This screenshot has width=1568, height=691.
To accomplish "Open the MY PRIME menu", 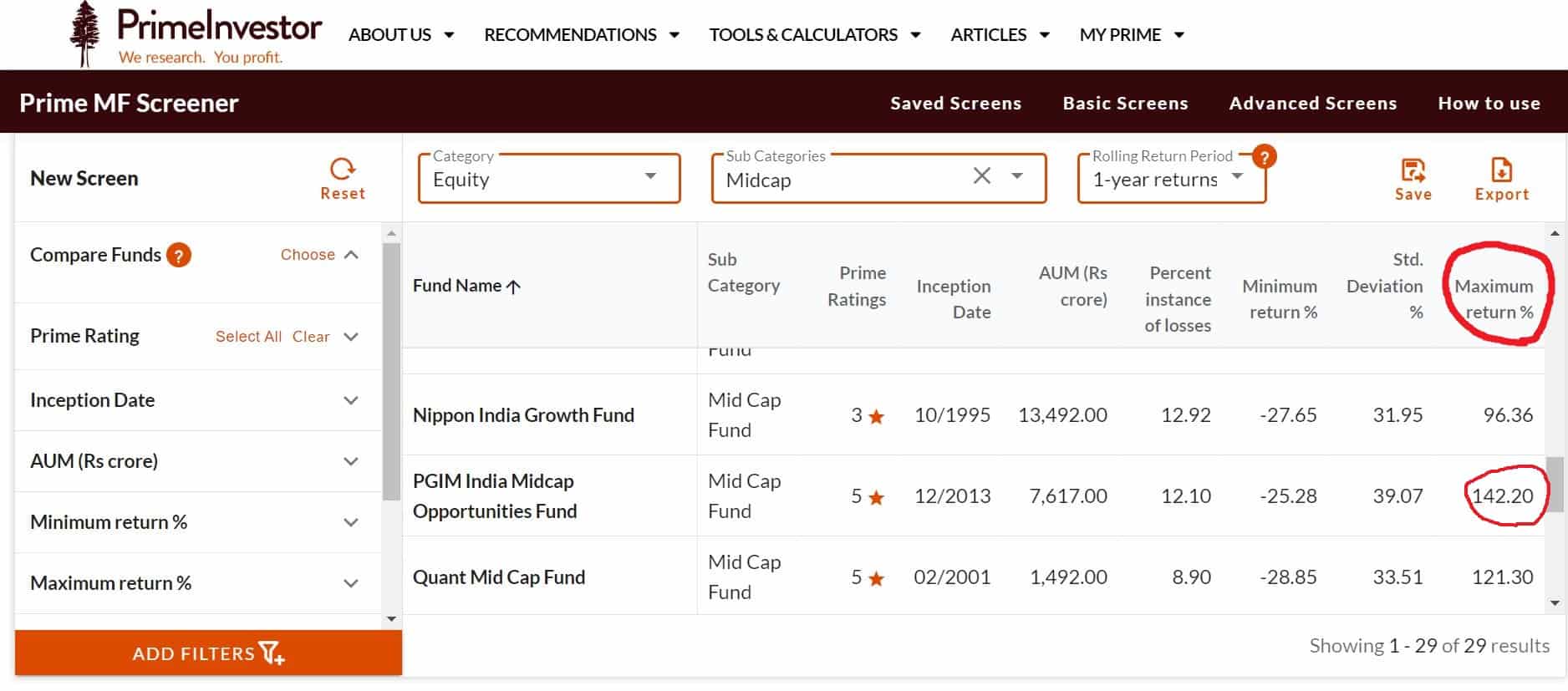I will click(x=1132, y=35).
